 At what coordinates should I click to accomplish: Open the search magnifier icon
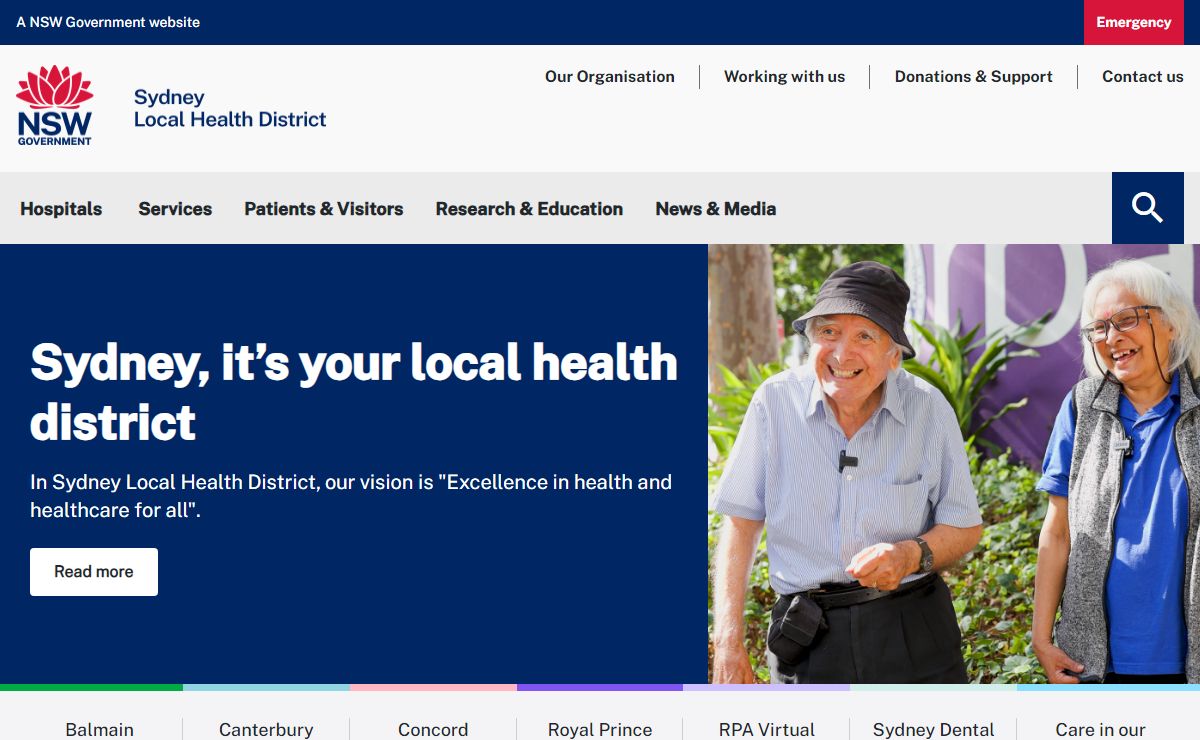click(1148, 208)
